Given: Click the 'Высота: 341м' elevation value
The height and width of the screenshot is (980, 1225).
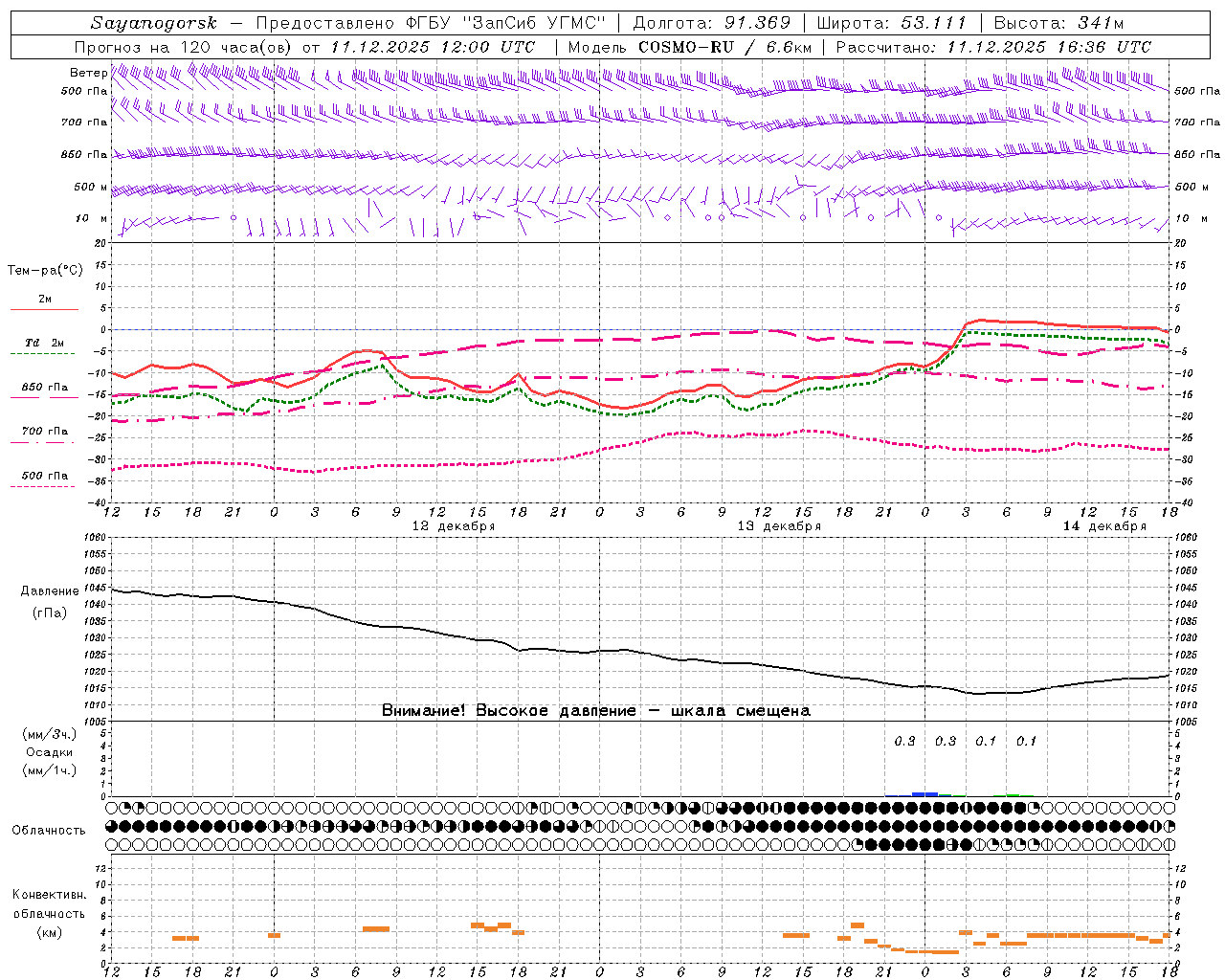Looking at the screenshot, I should 1058,23.
